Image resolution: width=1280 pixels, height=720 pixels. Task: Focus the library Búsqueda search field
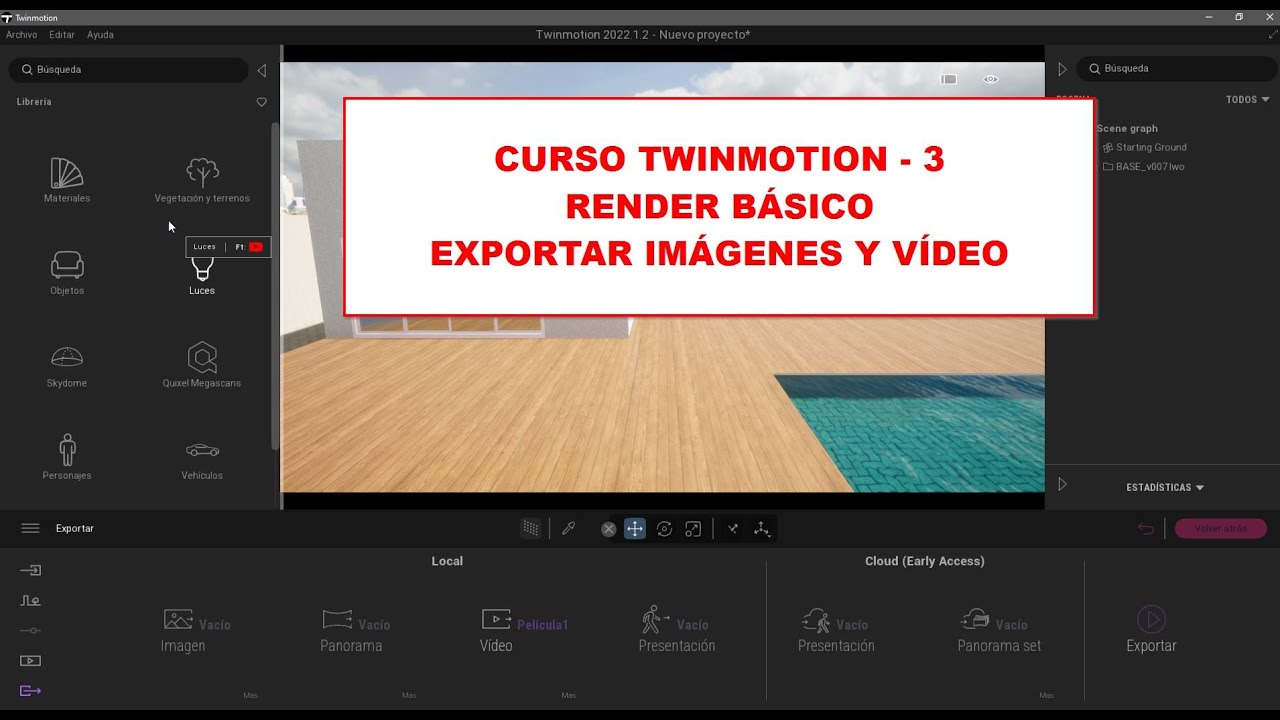point(129,70)
